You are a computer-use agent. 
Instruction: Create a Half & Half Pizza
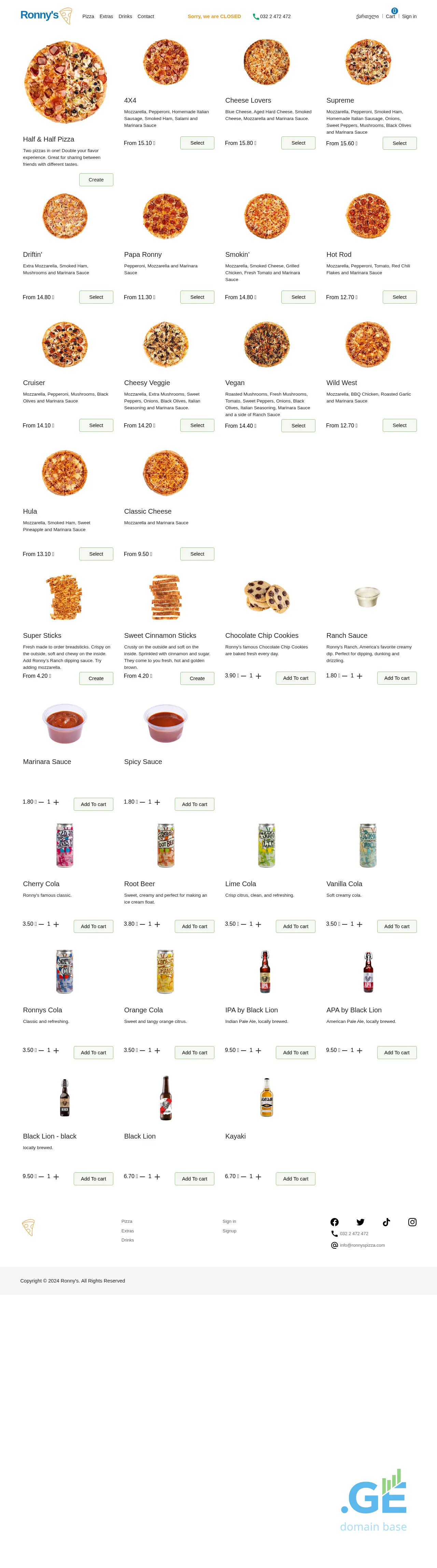(96, 179)
